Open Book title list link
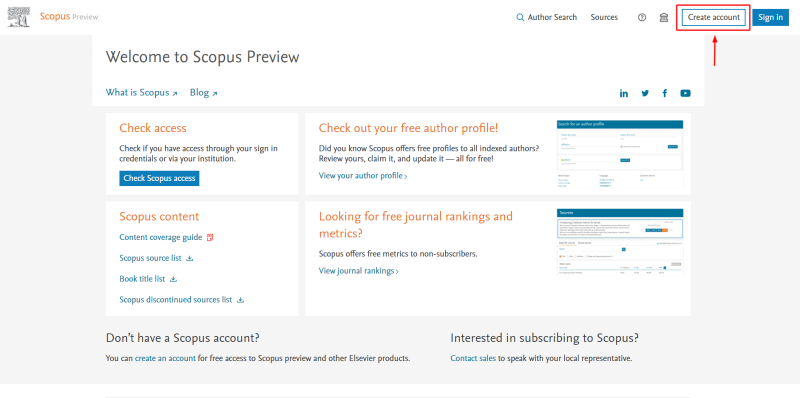 [142, 279]
